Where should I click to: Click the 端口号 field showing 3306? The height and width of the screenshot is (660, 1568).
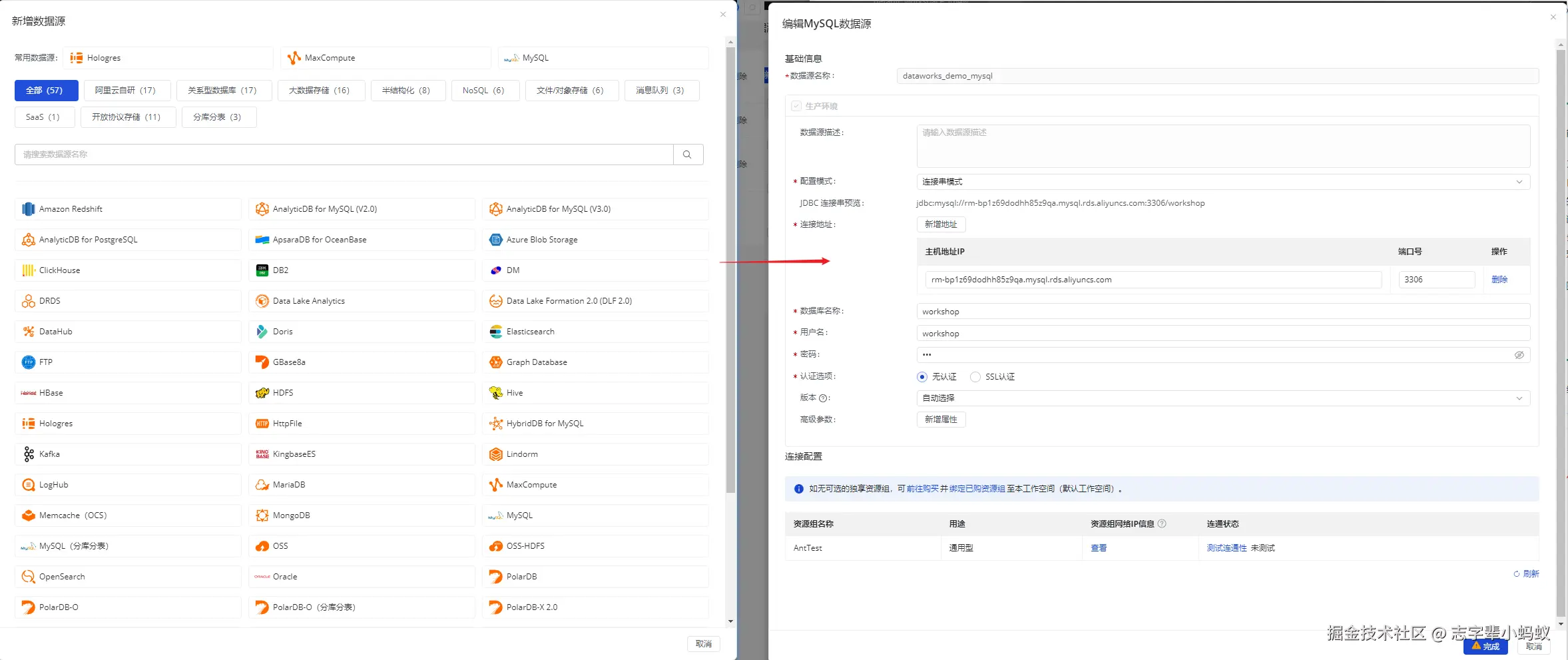pyautogui.click(x=1437, y=280)
